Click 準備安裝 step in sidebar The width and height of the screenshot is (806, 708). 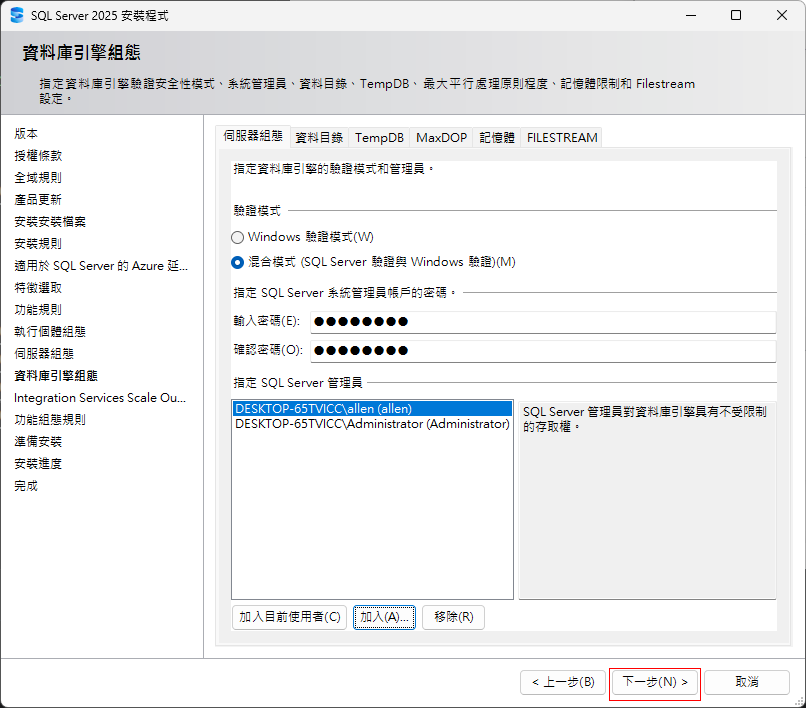(38, 442)
